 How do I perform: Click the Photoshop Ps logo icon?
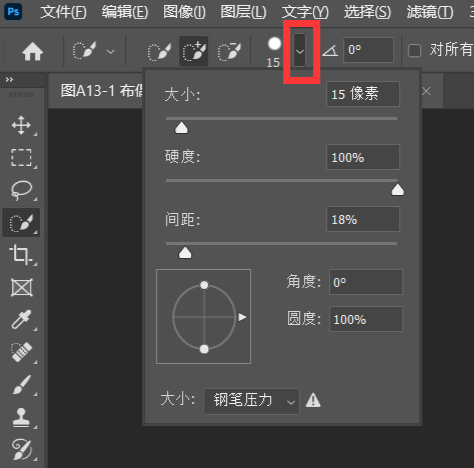pyautogui.click(x=13, y=12)
